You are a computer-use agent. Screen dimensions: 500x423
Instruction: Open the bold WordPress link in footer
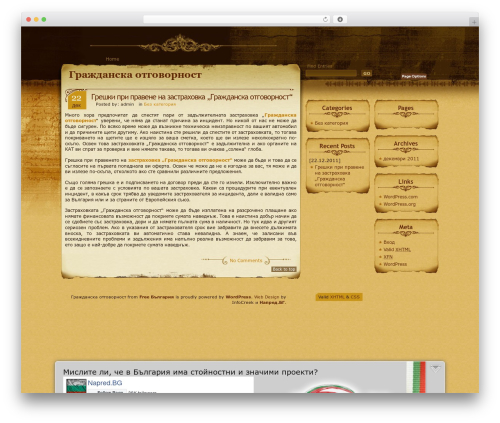(x=238, y=297)
